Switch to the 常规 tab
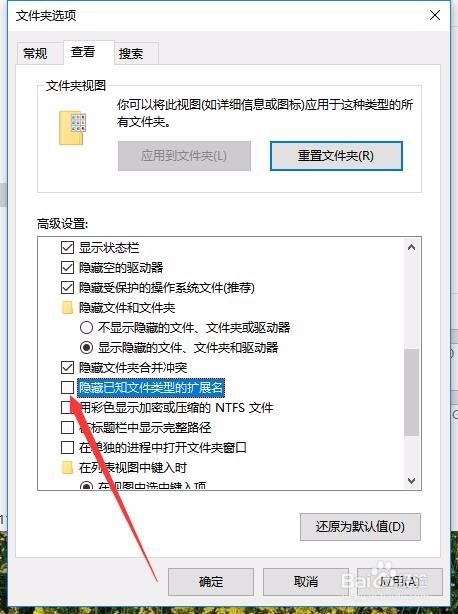This screenshot has width=458, height=614. [35, 53]
